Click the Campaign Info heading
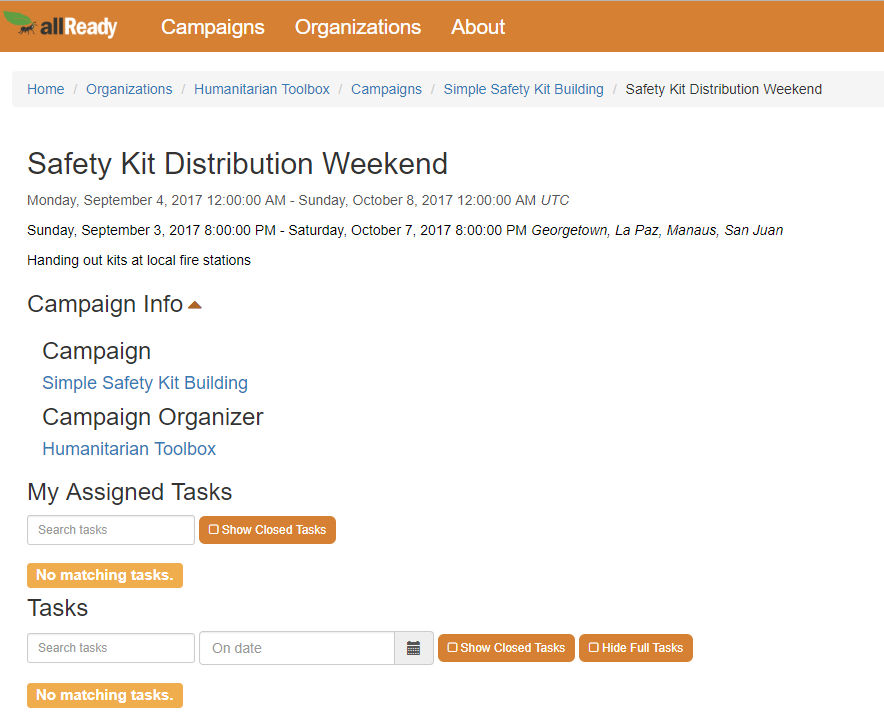Viewport: 884px width, 724px height. (105, 304)
